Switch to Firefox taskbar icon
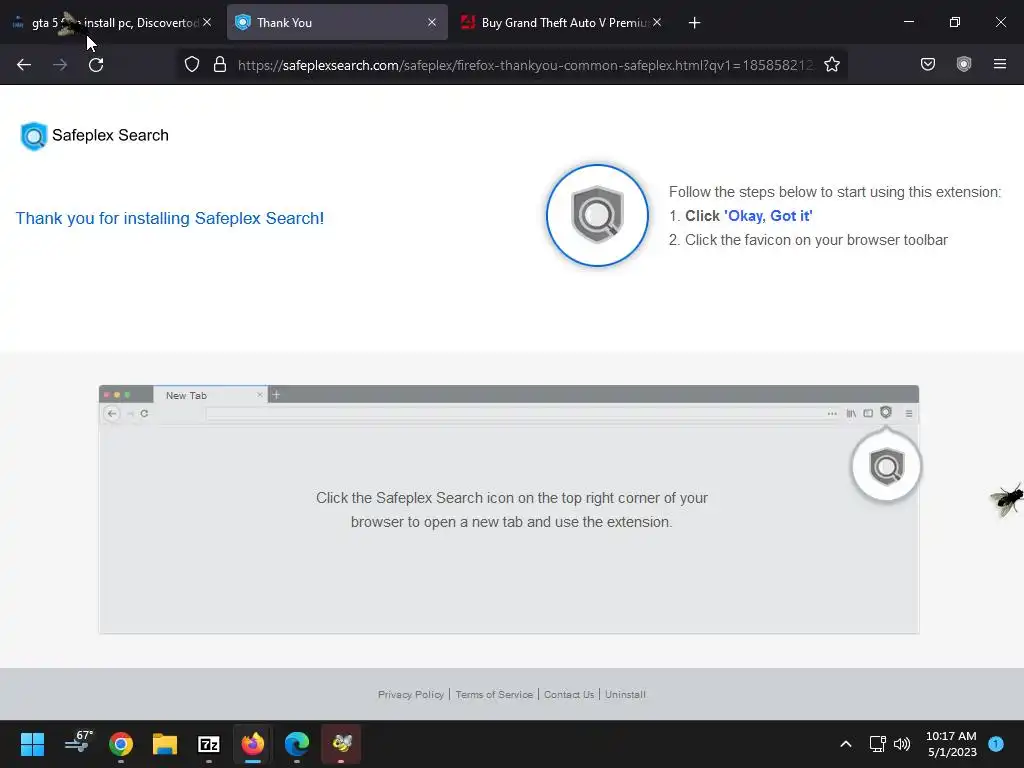1024x768 pixels. pos(253,744)
